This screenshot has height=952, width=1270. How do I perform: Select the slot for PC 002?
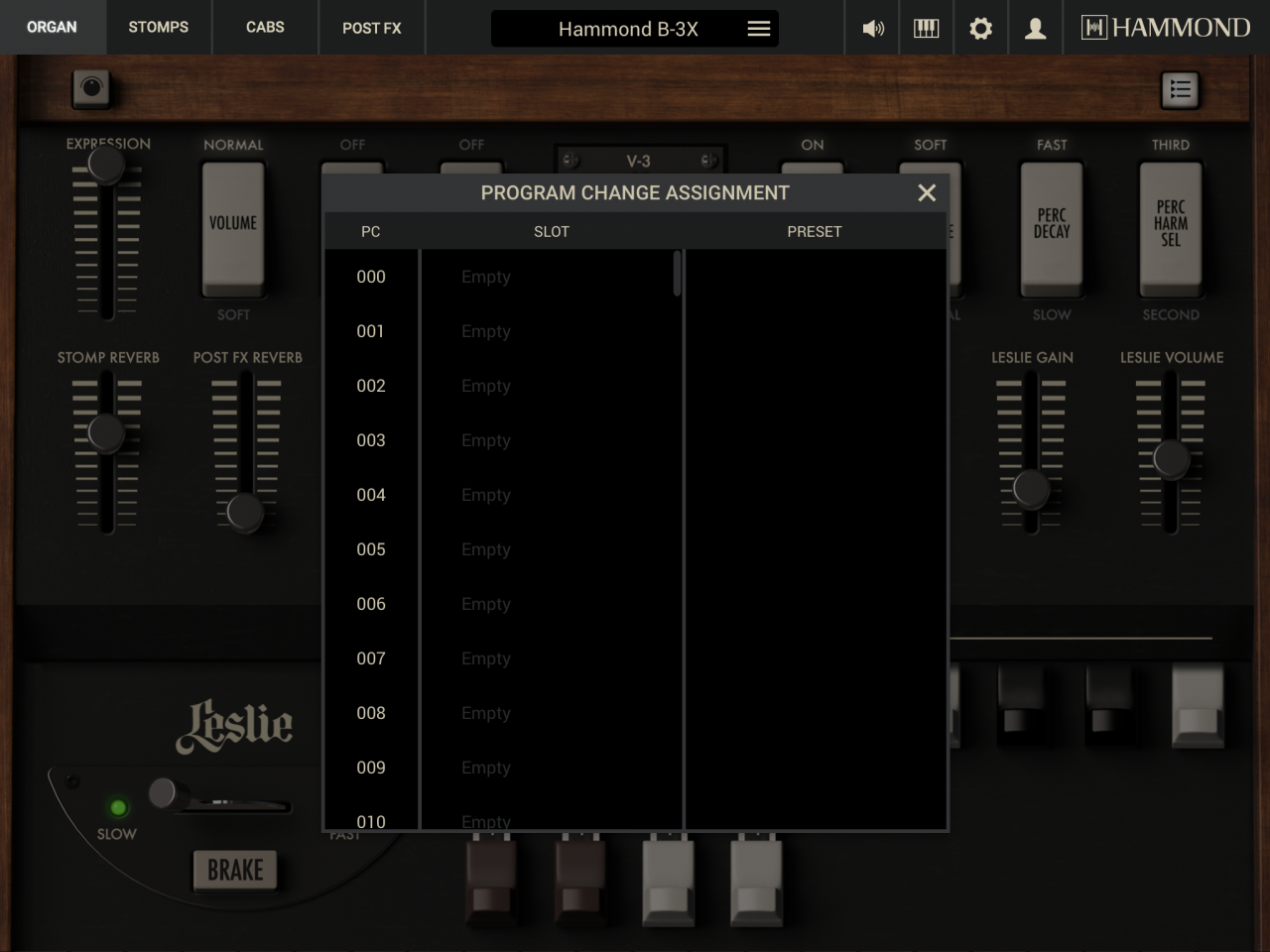tap(552, 386)
